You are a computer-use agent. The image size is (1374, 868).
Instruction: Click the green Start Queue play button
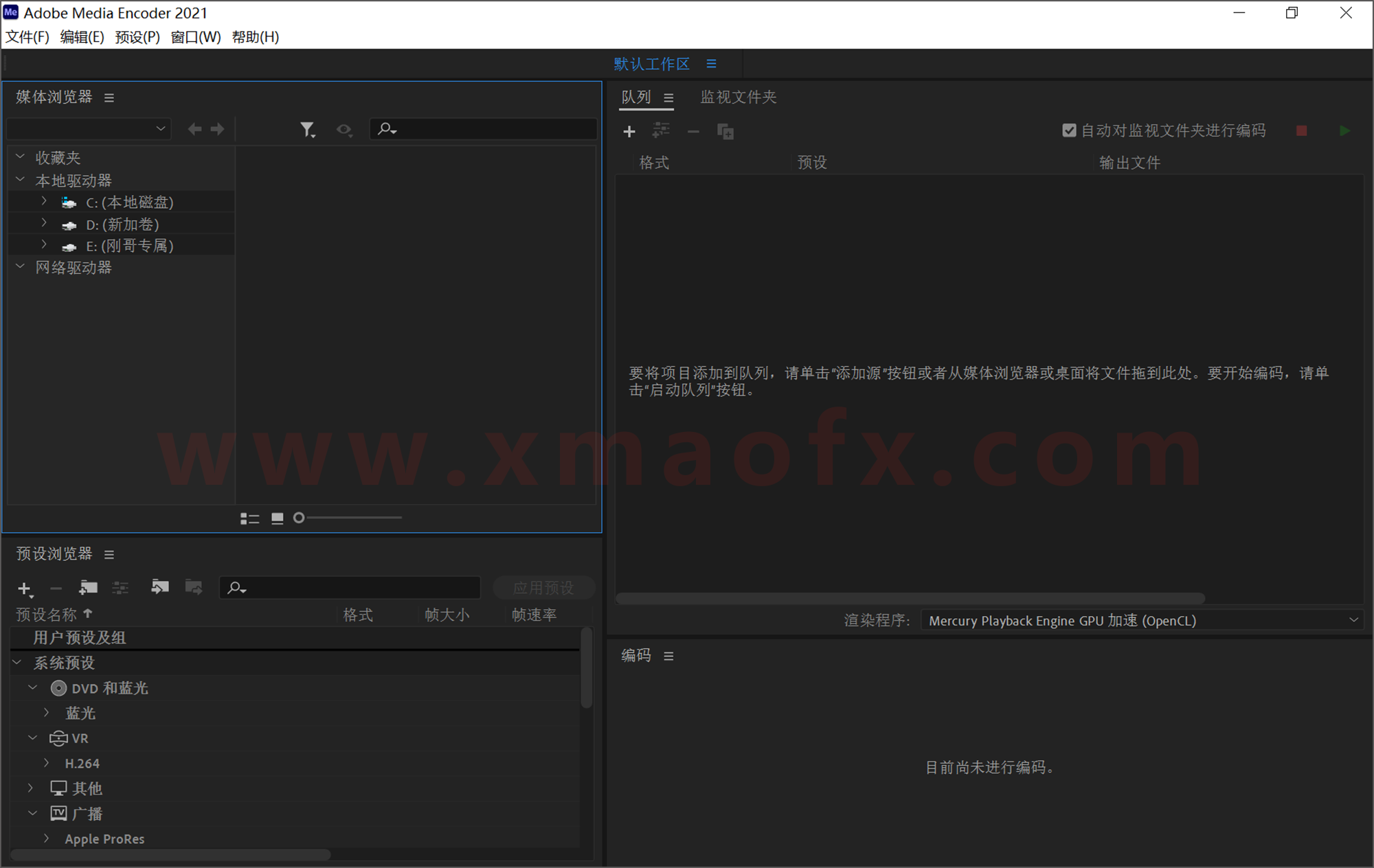pos(1344,130)
